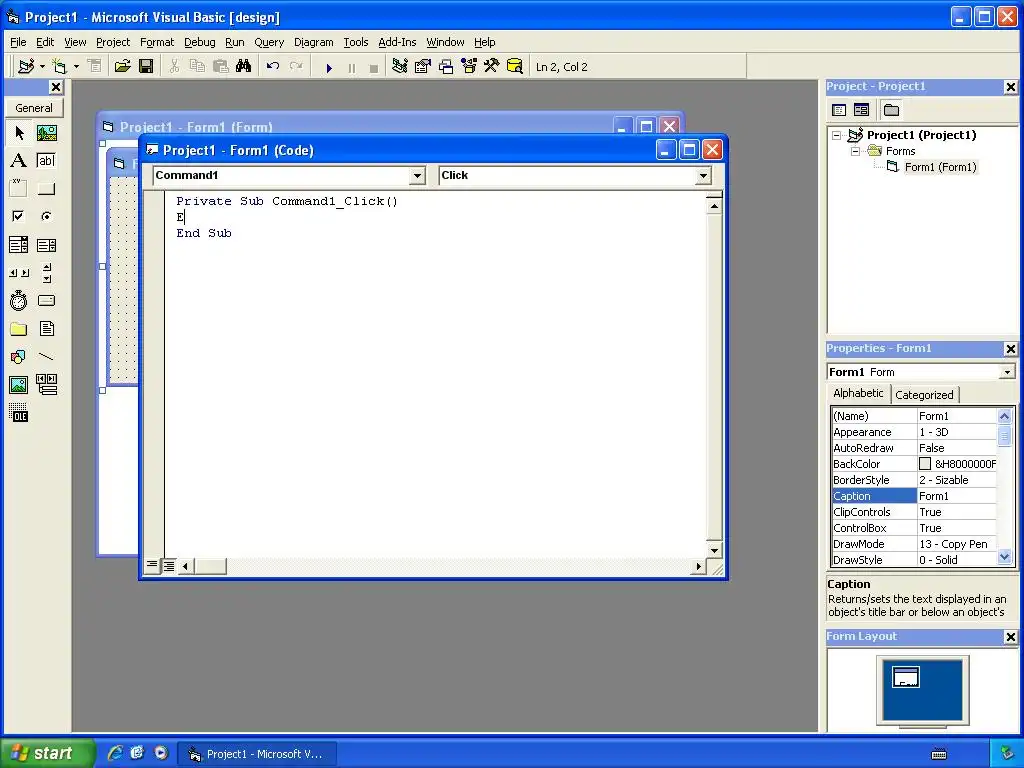Screen dimensions: 1024x768
Task: Start the program with the Run arrow
Action: click(x=329, y=67)
